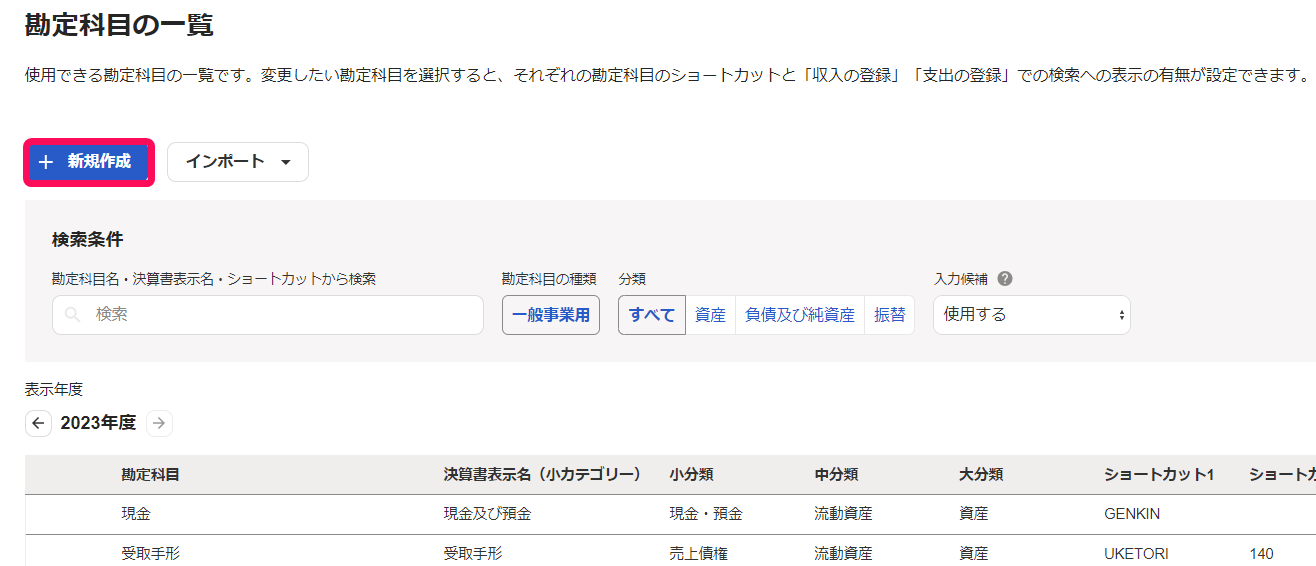
Task: Click the UKETORI shortcut cell
Action: tap(1136, 553)
